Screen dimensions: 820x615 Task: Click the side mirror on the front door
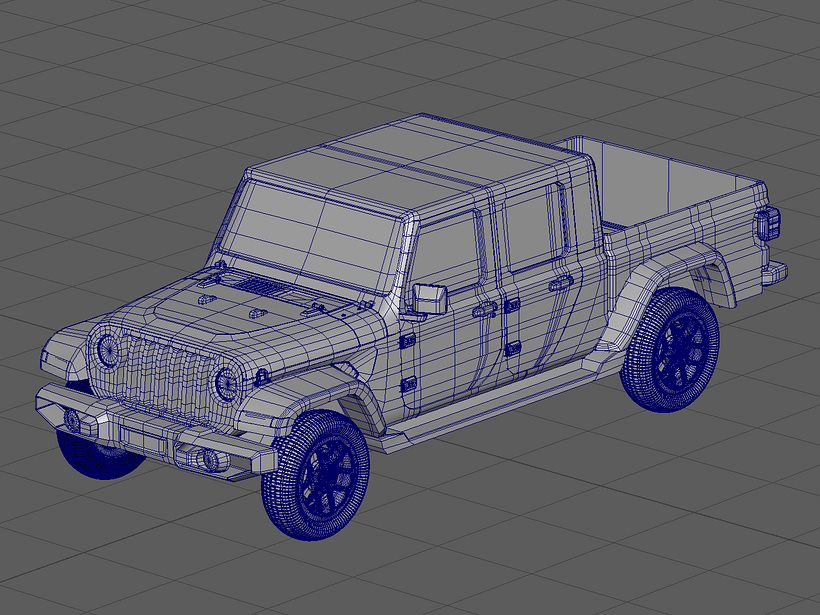429,300
